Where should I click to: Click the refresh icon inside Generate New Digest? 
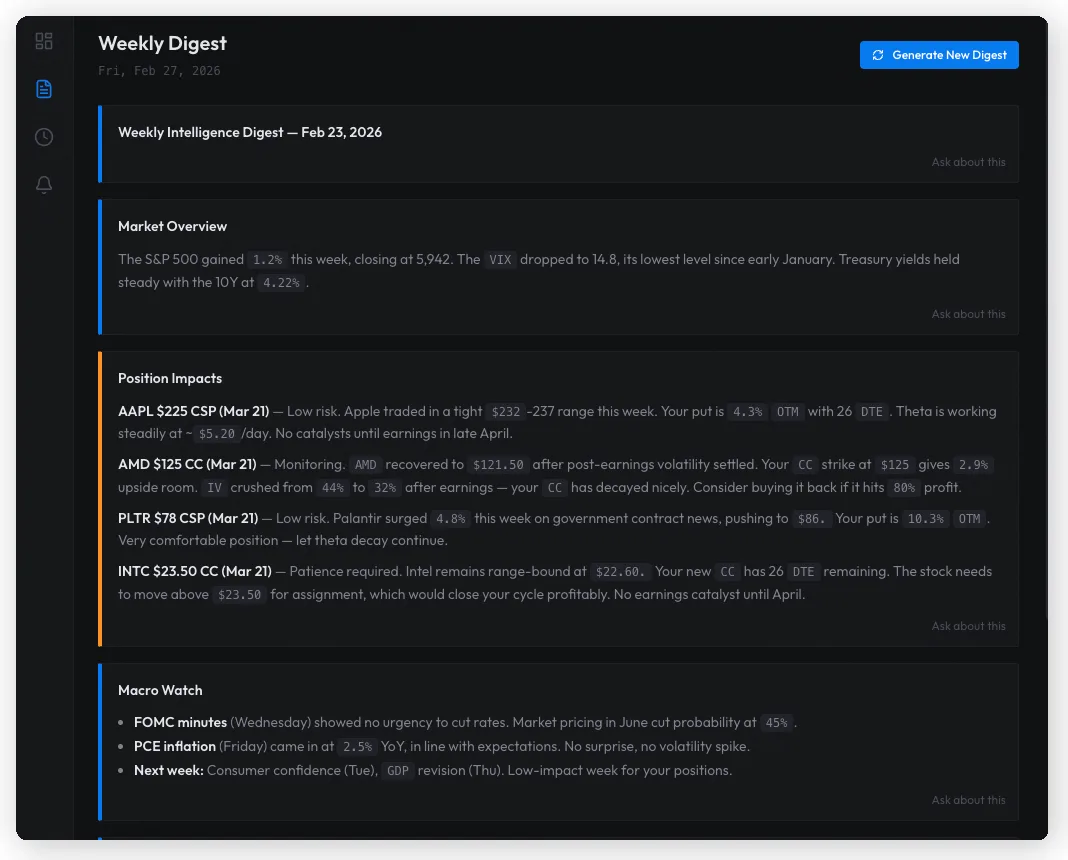(x=876, y=55)
